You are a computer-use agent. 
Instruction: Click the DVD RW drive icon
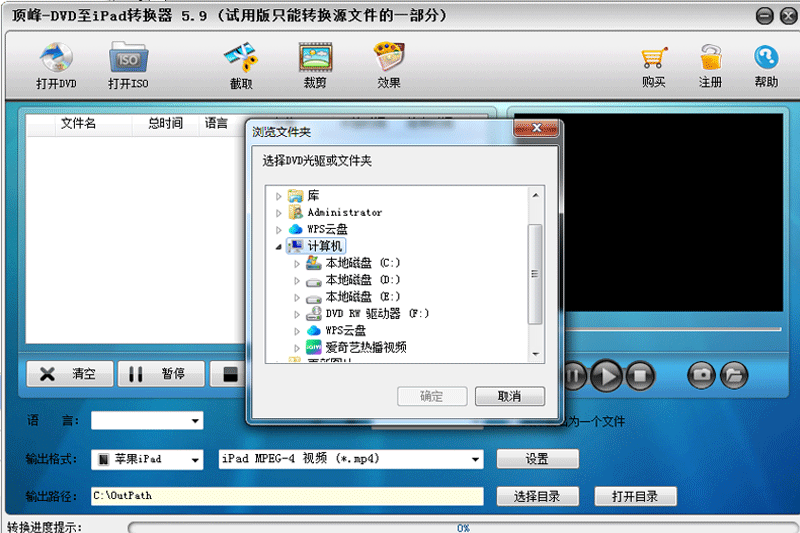(314, 313)
